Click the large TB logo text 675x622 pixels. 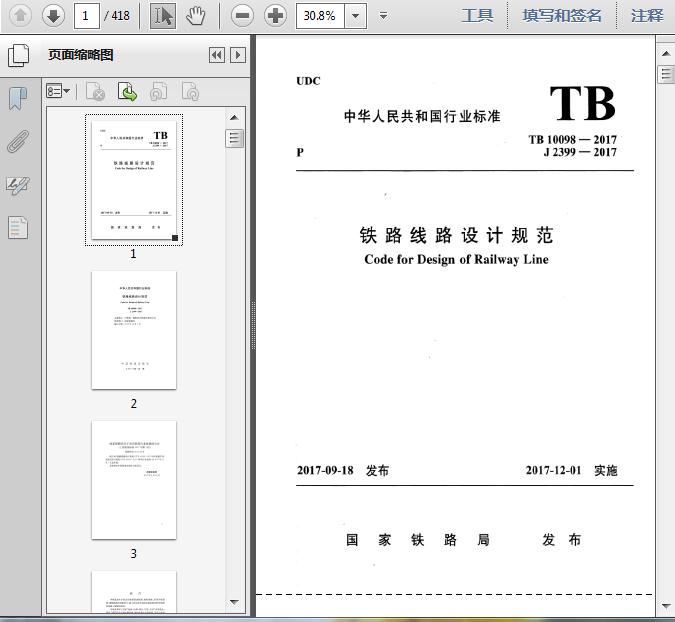coord(582,104)
